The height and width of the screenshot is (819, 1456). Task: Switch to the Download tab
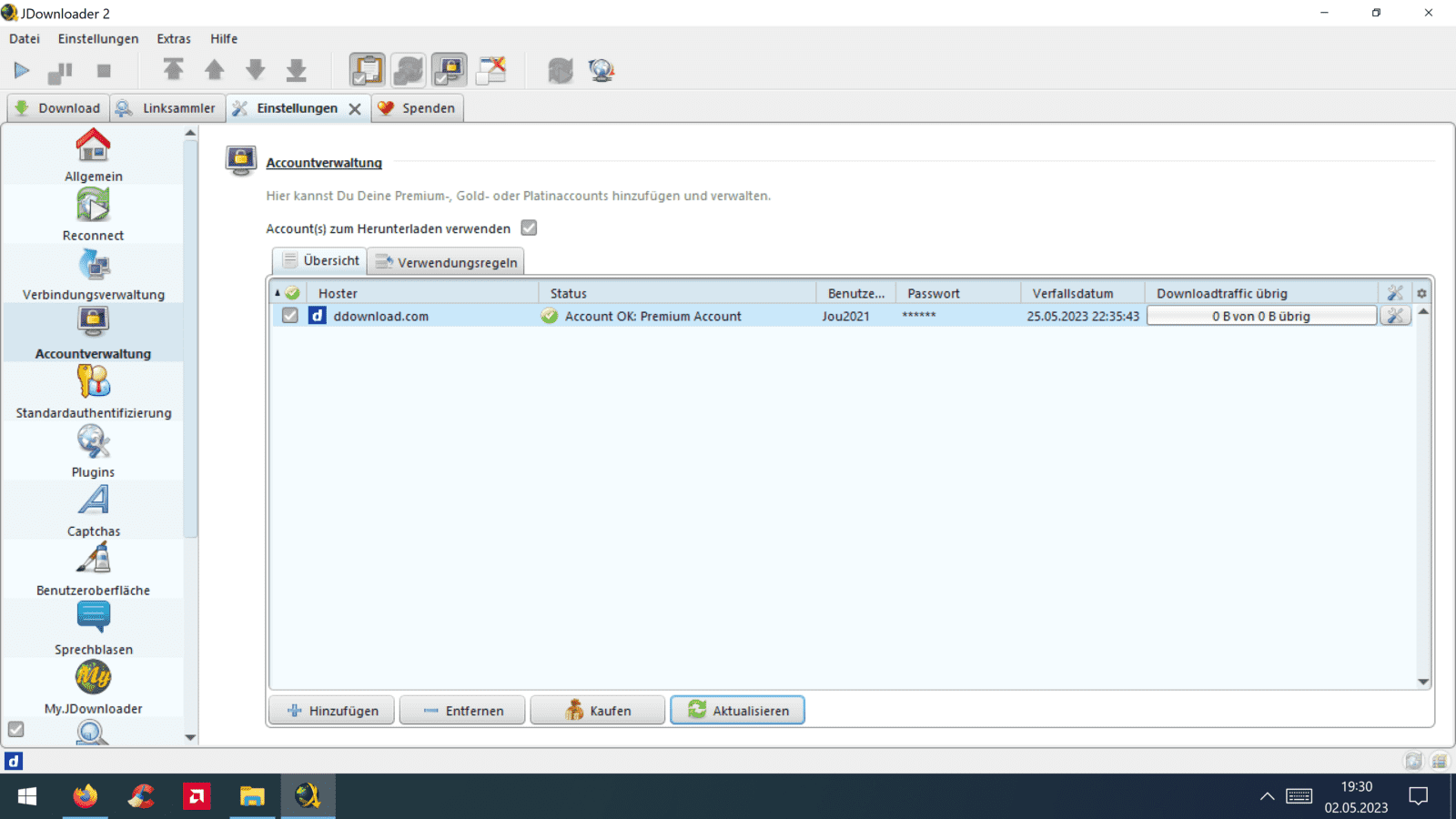click(x=58, y=107)
